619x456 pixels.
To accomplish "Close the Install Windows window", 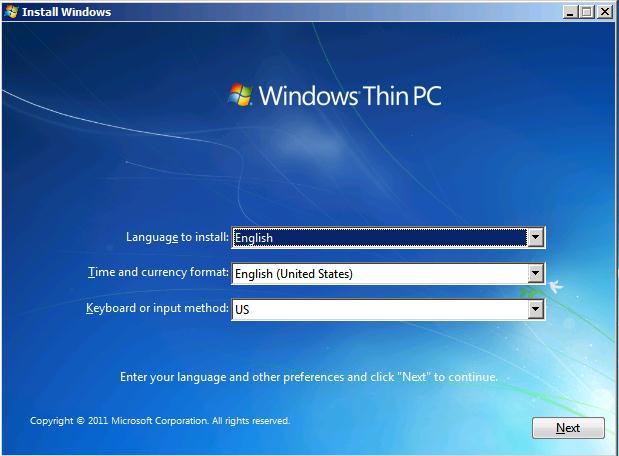I will [x=604, y=12].
